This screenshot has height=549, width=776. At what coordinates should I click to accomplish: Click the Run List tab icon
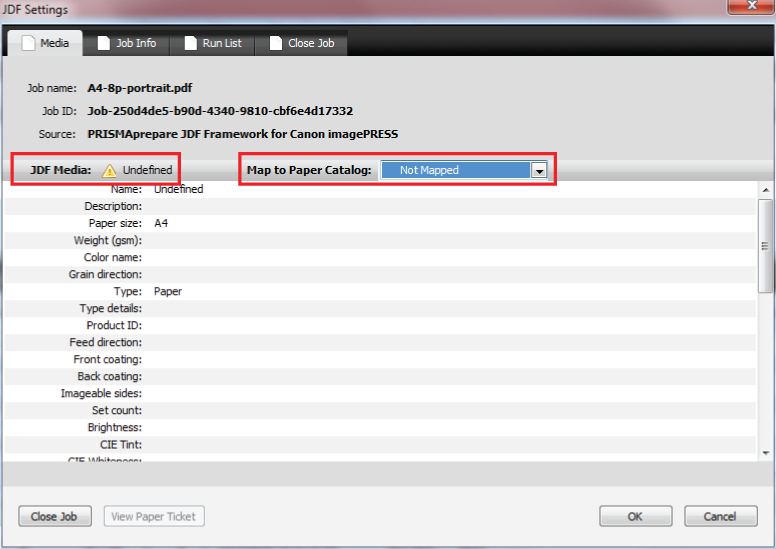pos(190,44)
